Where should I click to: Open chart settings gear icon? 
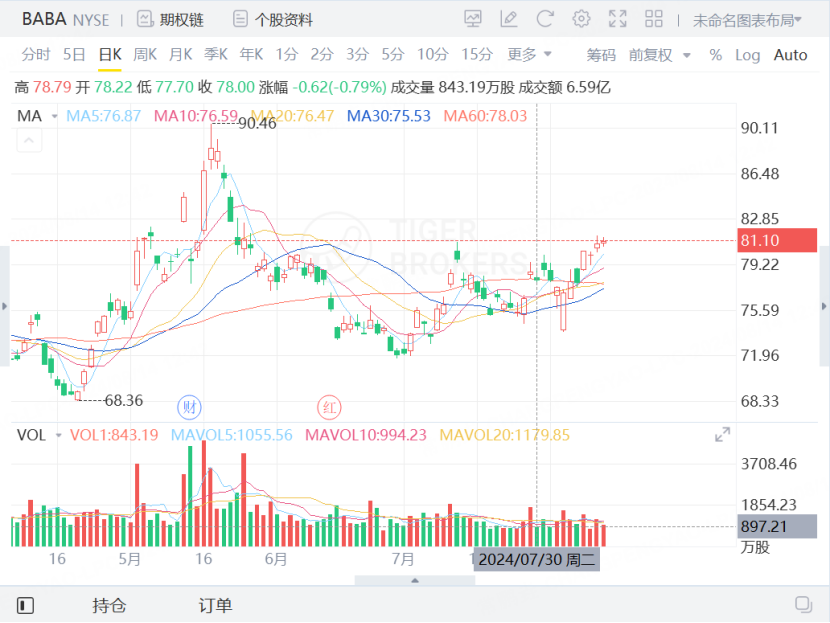coord(581,19)
